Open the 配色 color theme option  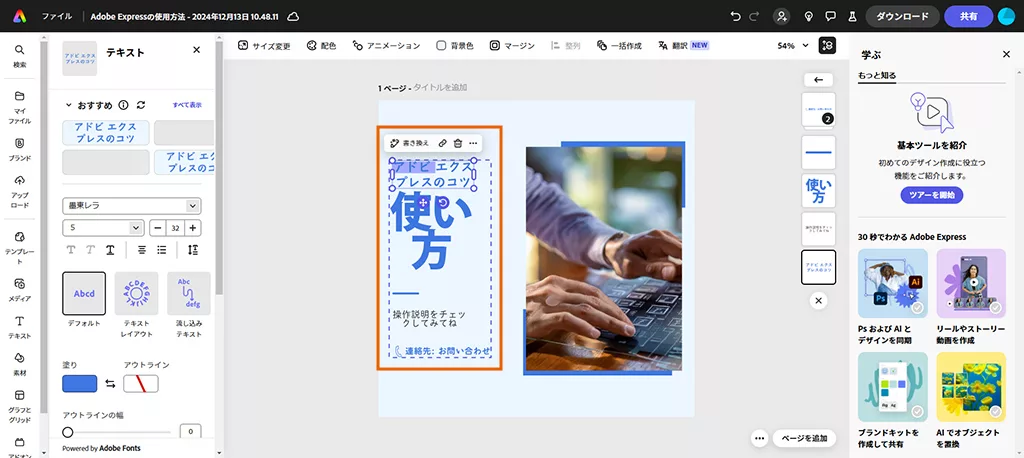321,46
